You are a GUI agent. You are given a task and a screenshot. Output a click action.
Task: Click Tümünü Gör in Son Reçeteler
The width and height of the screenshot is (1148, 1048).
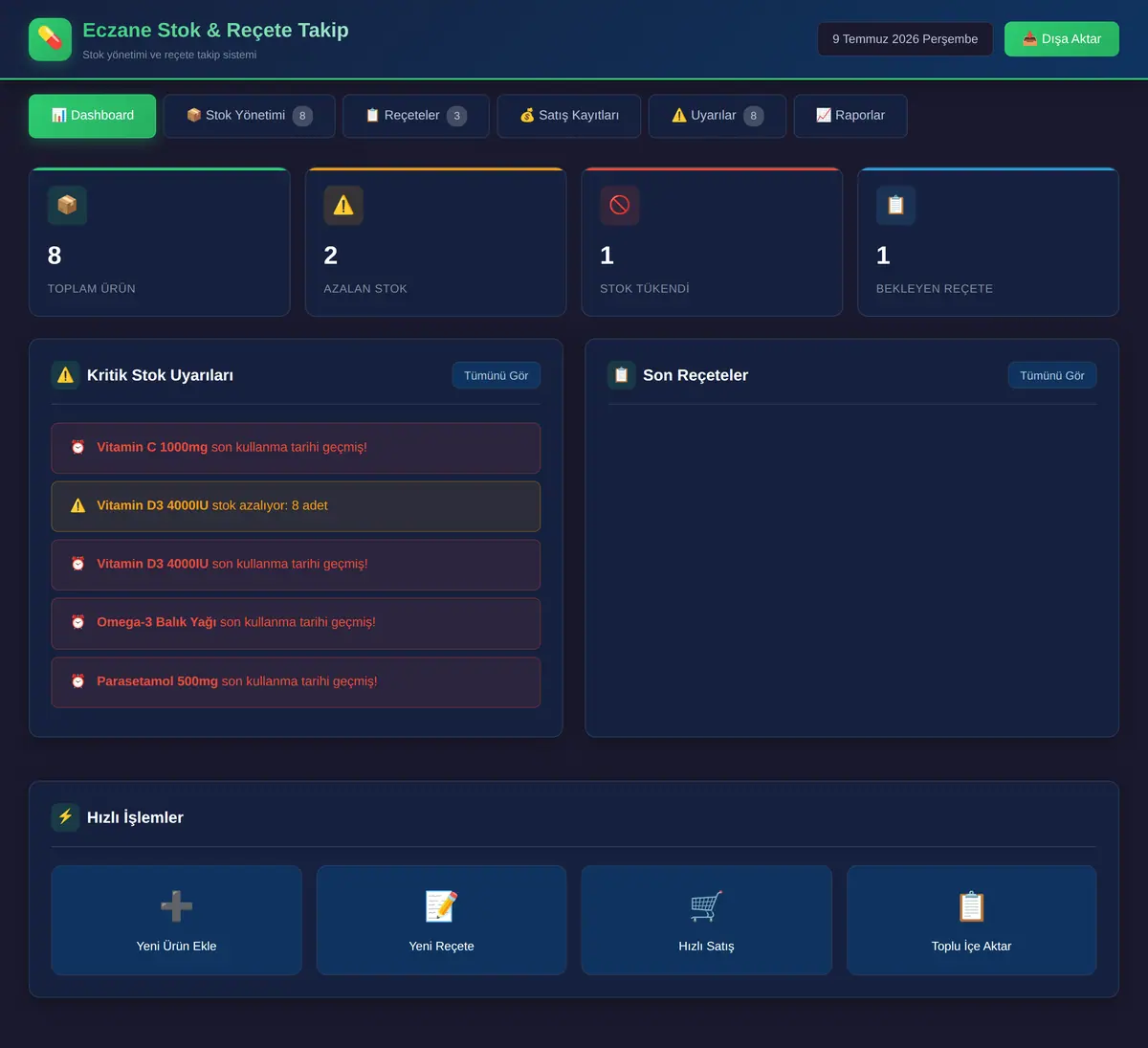(x=1052, y=375)
